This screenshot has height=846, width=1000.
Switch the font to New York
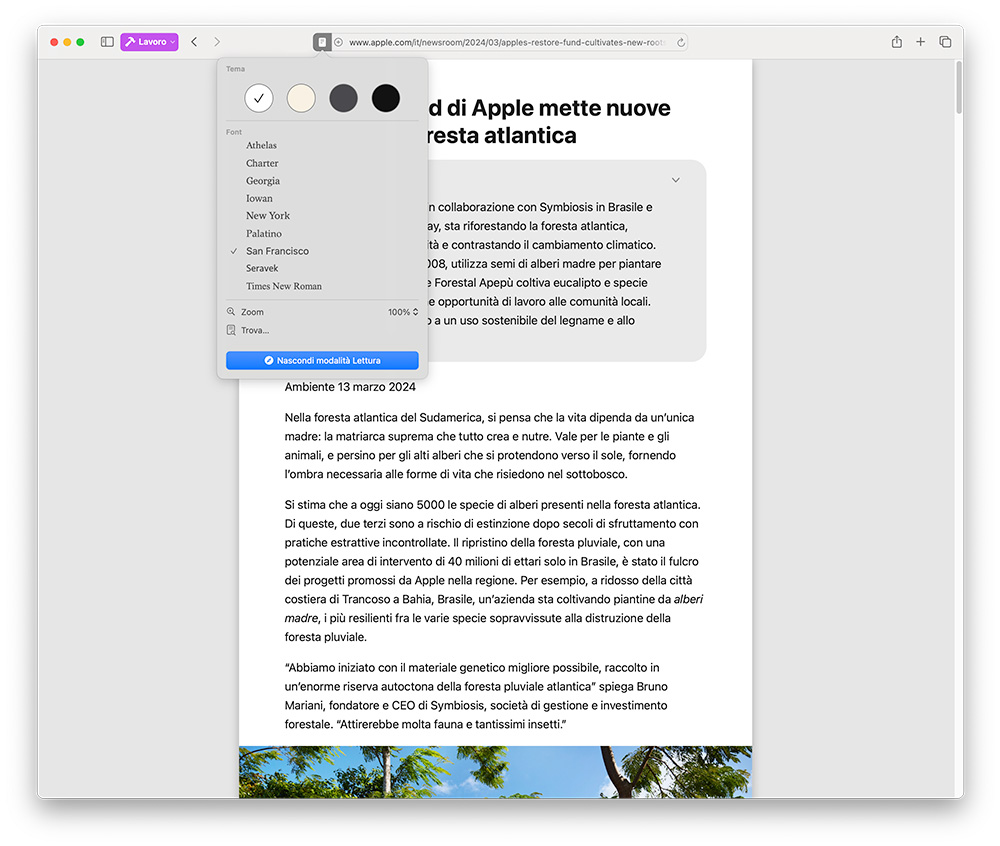pos(267,215)
